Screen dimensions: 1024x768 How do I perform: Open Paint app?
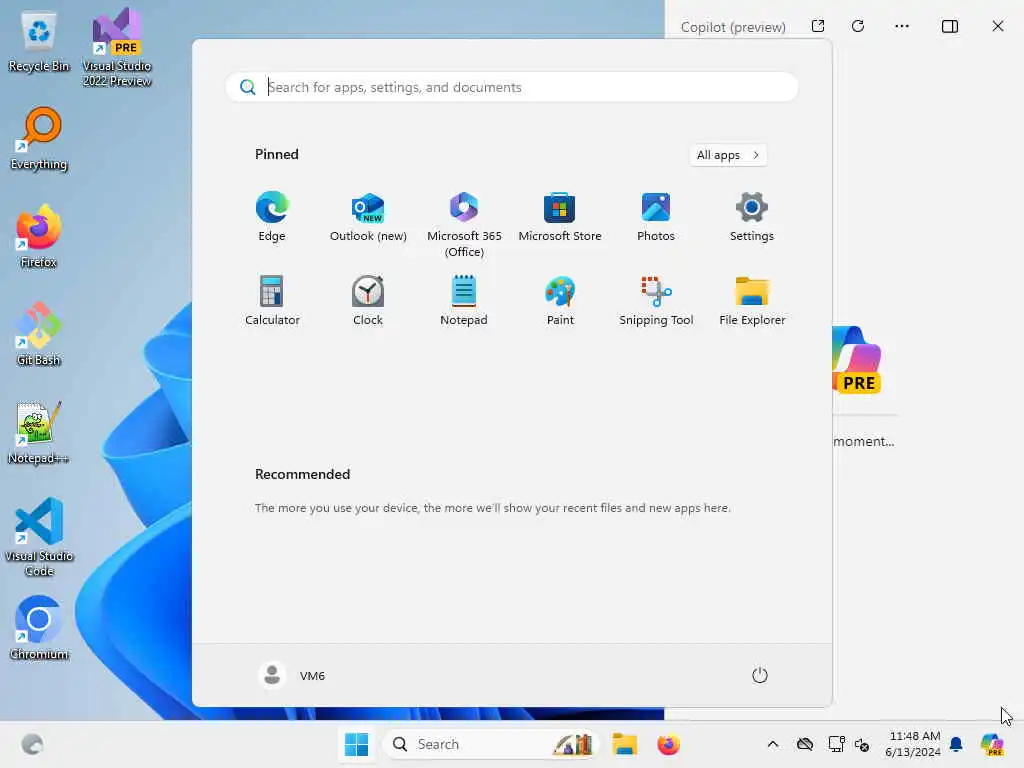pyautogui.click(x=560, y=300)
